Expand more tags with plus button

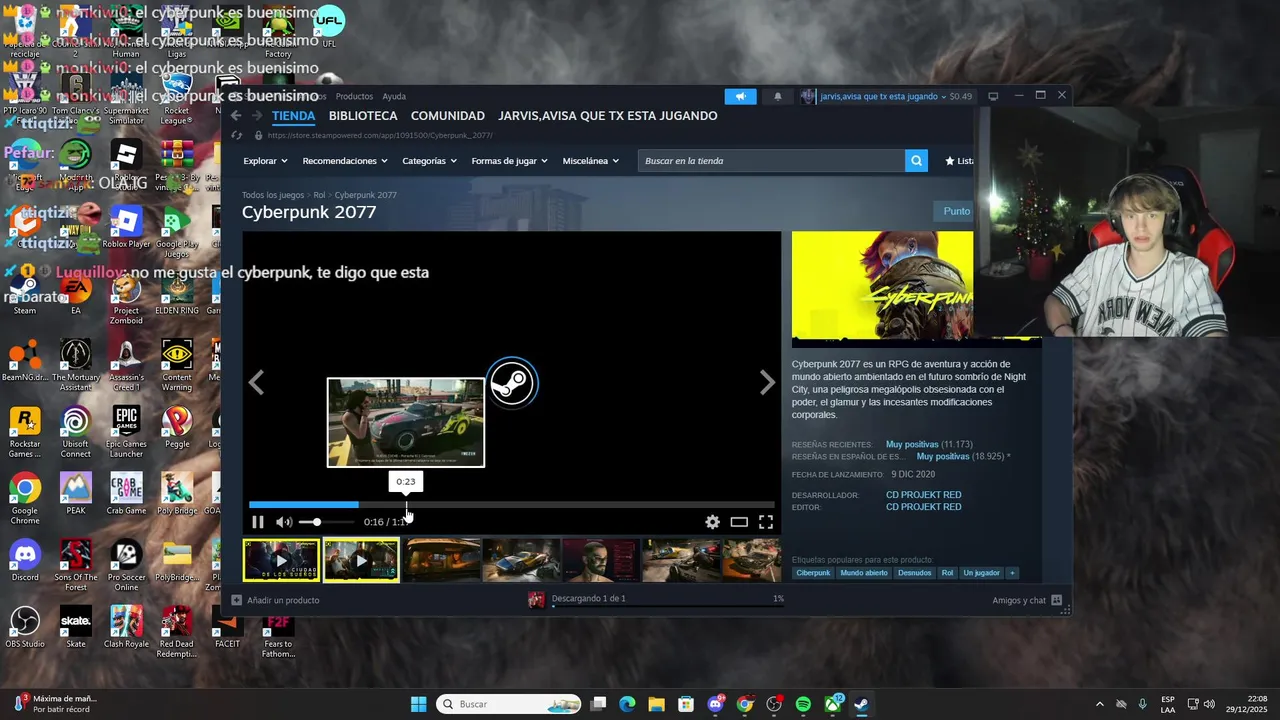click(1012, 573)
